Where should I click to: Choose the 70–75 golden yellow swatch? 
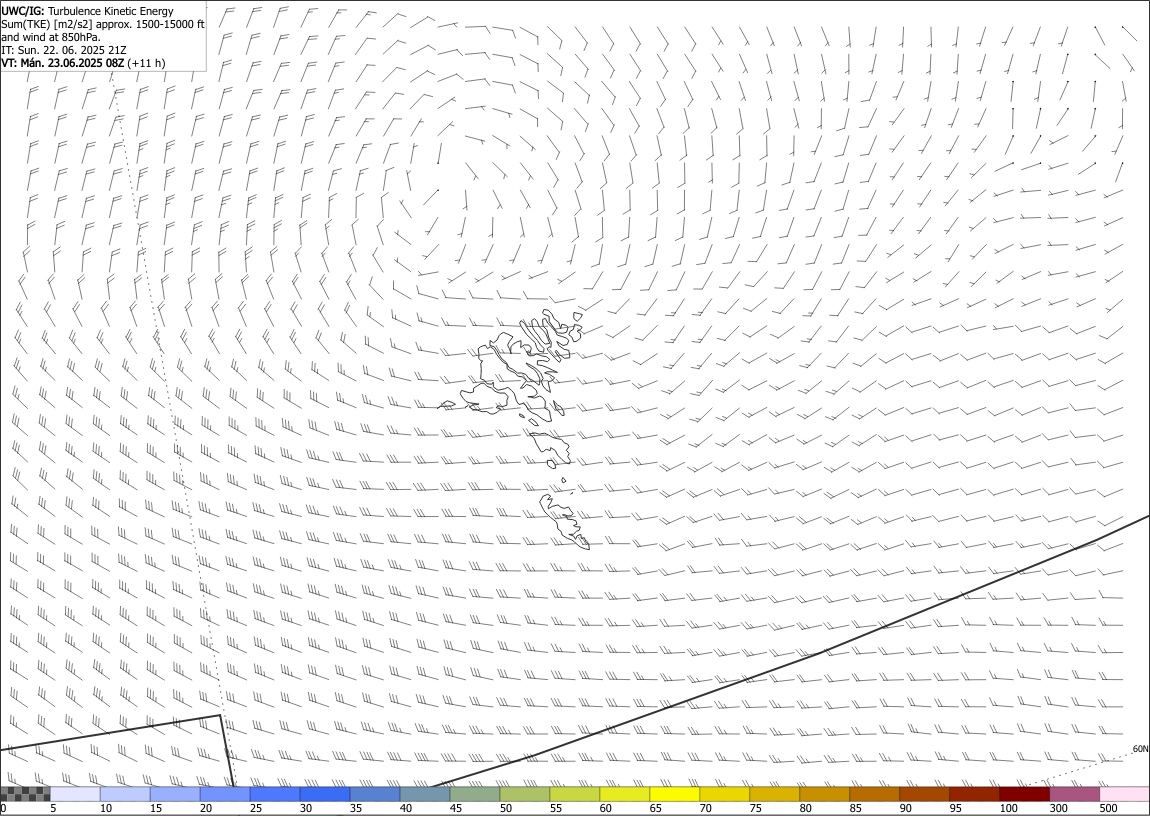coord(725,794)
